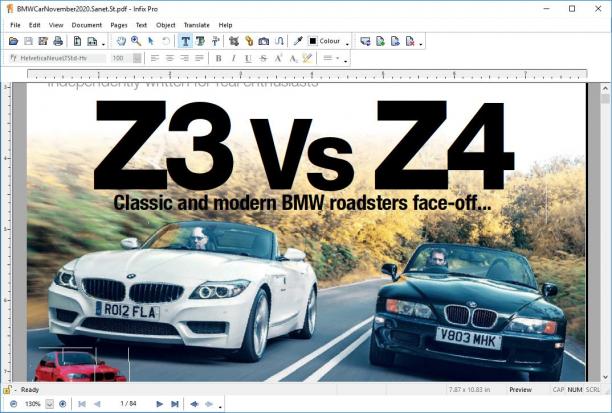Zoom out with the minus button

[x=14, y=404]
